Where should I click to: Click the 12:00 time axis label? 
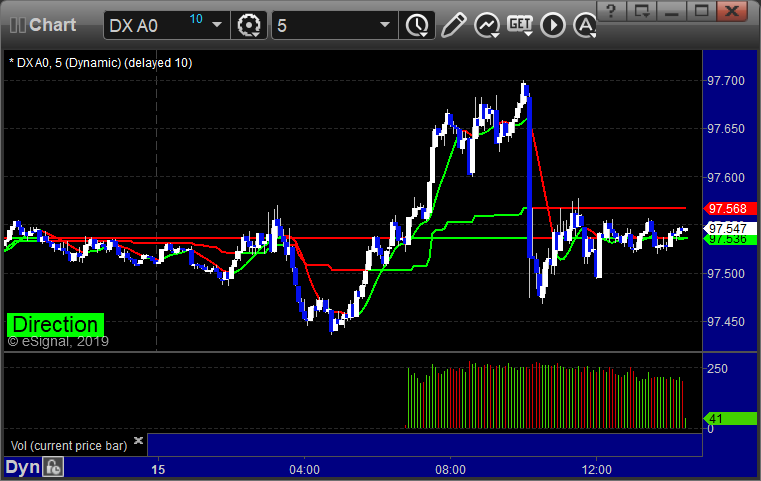596,470
